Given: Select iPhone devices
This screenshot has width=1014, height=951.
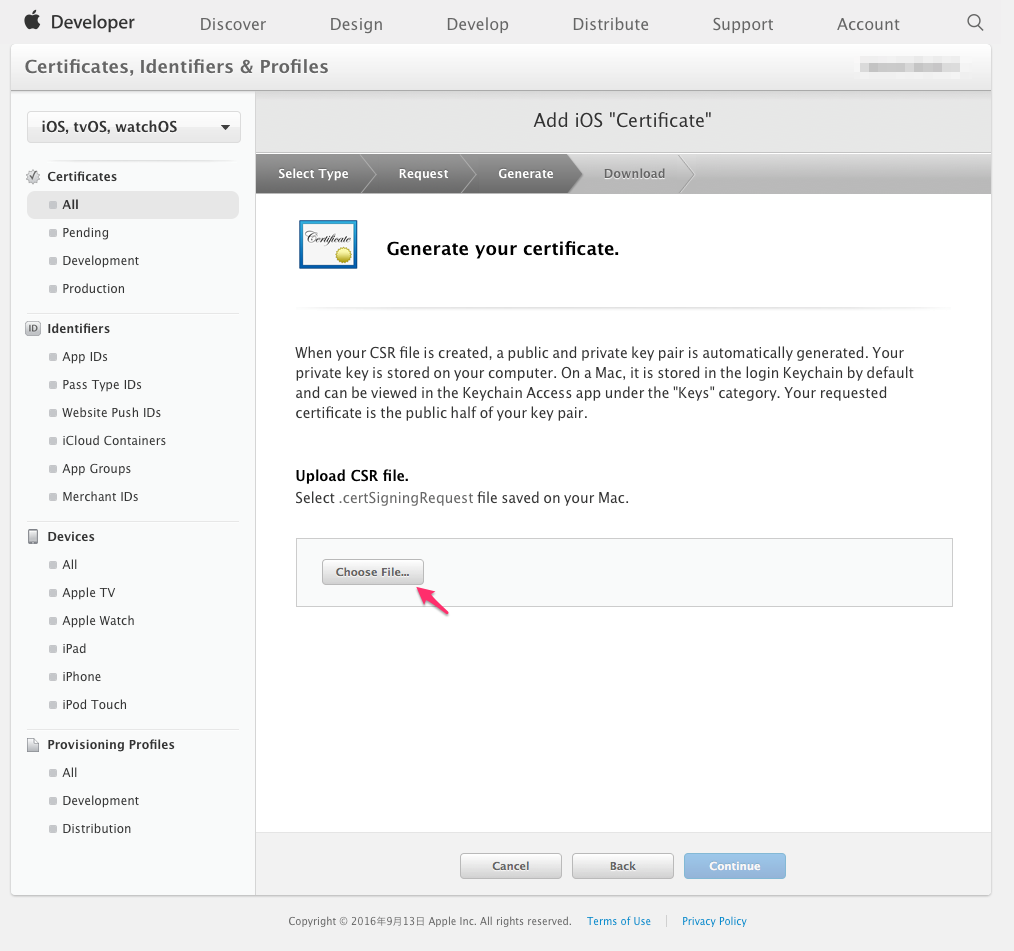Looking at the screenshot, I should pyautogui.click(x=81, y=677).
